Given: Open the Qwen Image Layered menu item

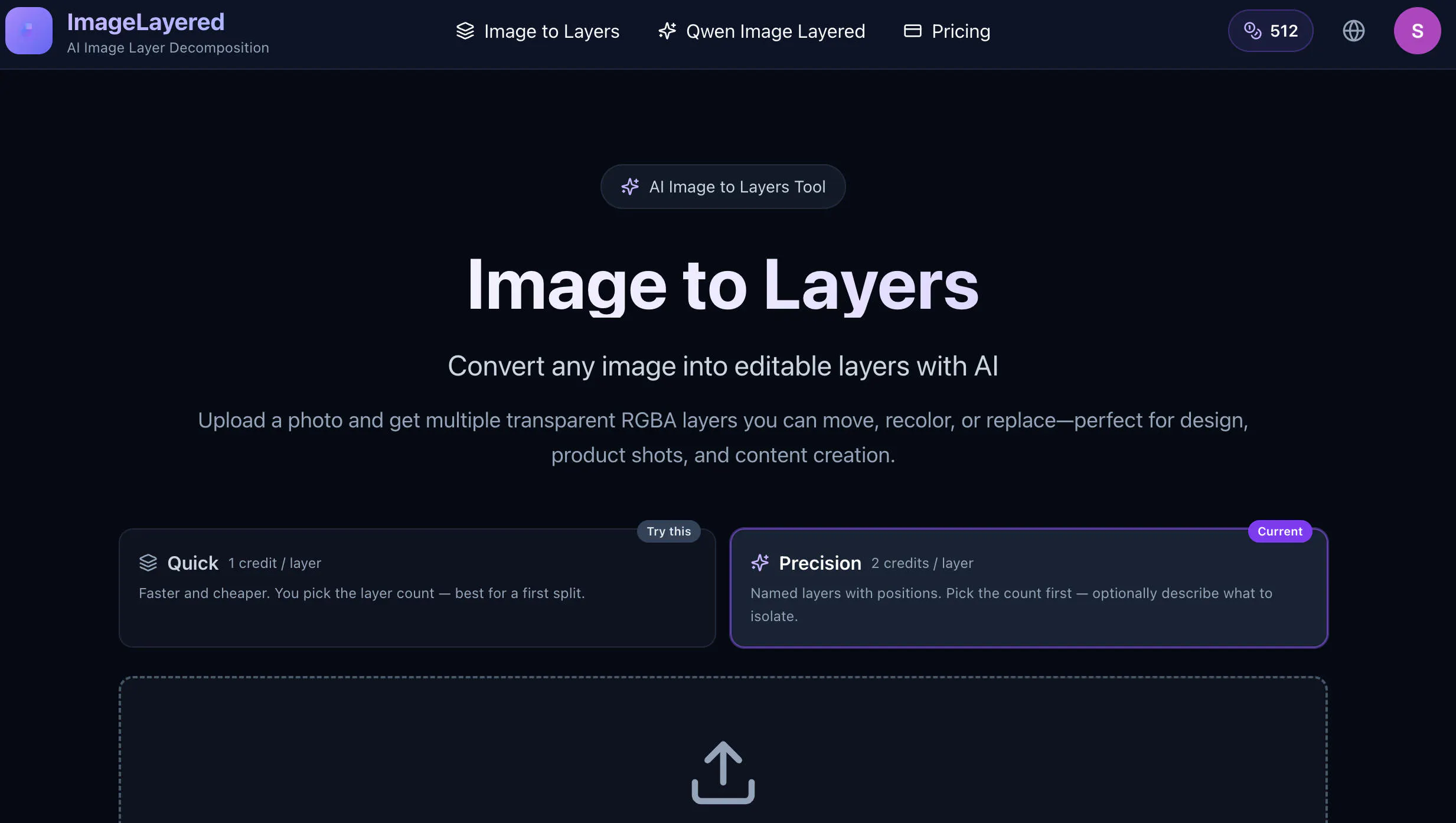Looking at the screenshot, I should [x=762, y=31].
